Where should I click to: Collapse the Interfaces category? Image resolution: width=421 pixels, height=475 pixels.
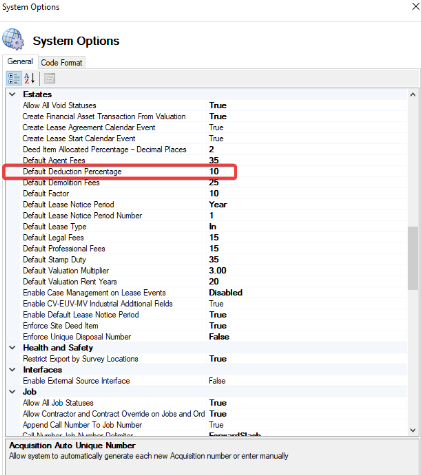12,370
